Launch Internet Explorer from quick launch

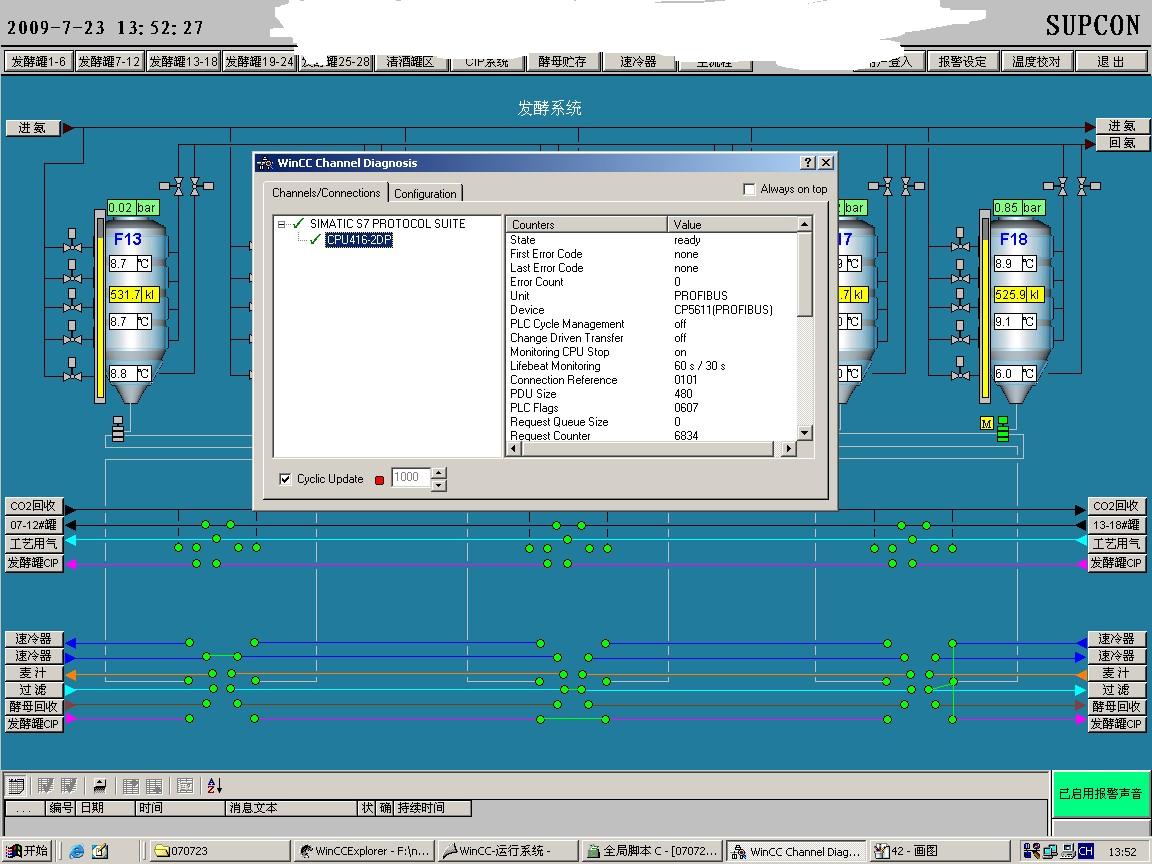(76, 852)
